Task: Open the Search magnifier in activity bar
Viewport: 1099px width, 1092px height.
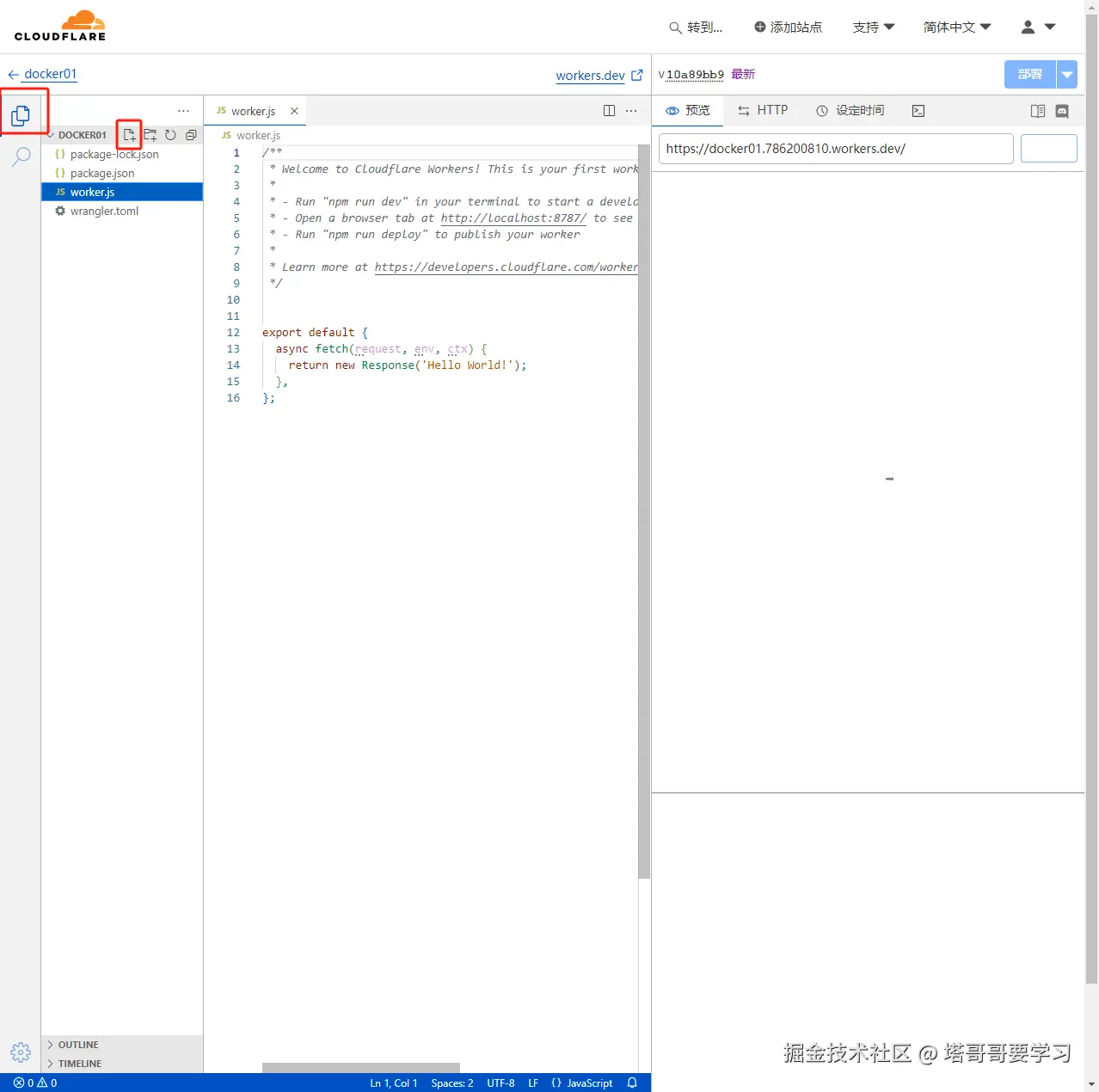Action: coord(21,156)
